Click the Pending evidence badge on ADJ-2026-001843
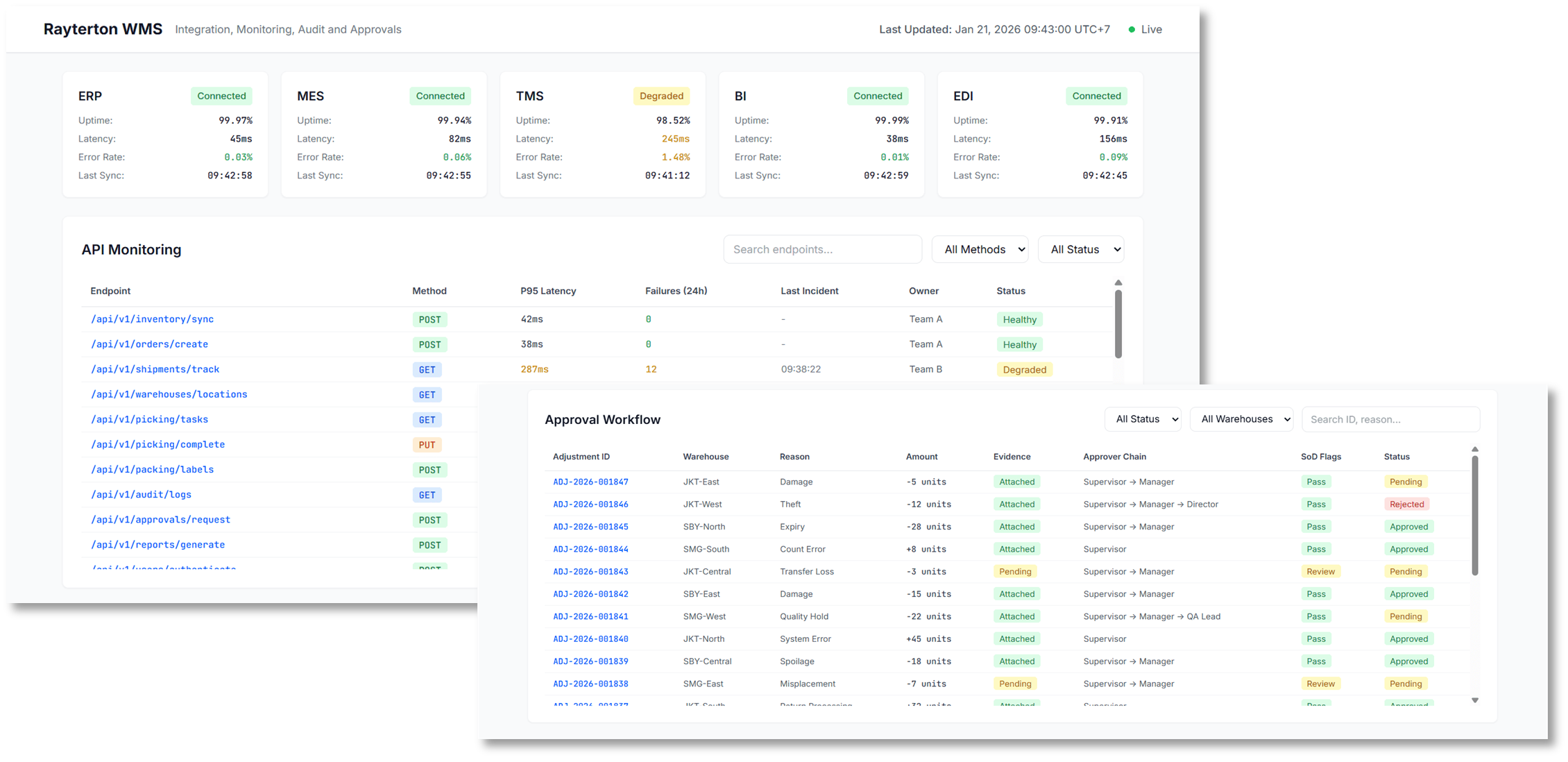The height and width of the screenshot is (762, 1568). (1015, 571)
